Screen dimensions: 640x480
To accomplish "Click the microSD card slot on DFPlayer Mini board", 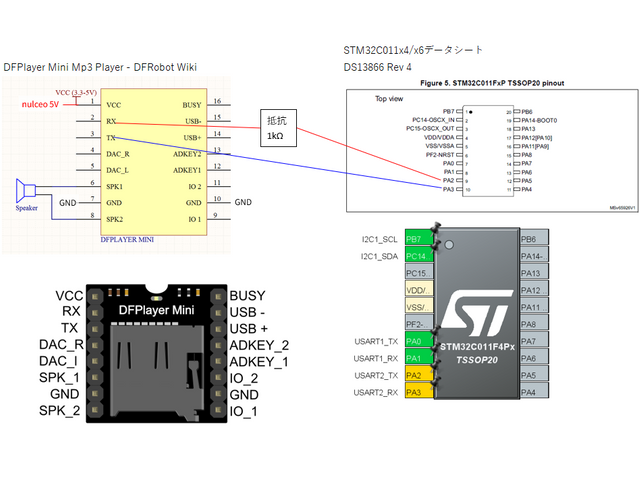I will [x=157, y=372].
